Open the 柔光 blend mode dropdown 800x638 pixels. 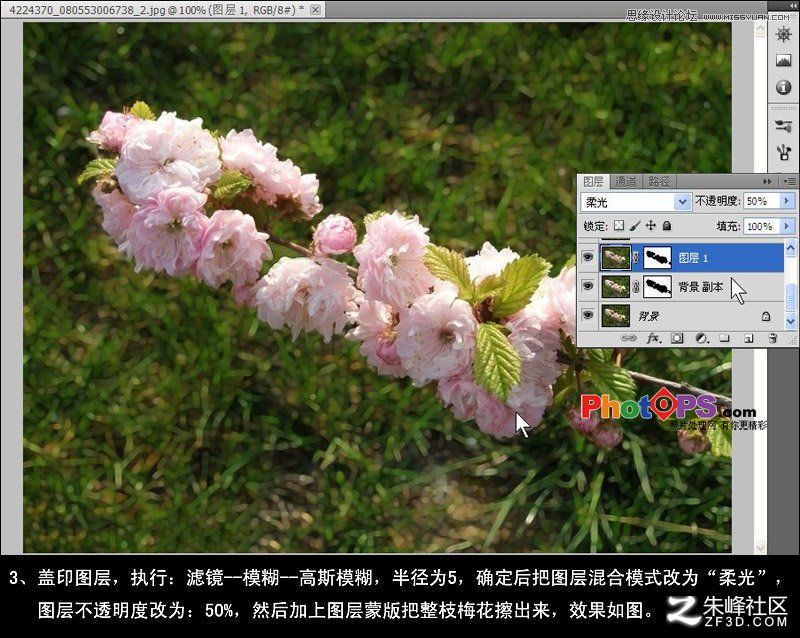(636, 202)
